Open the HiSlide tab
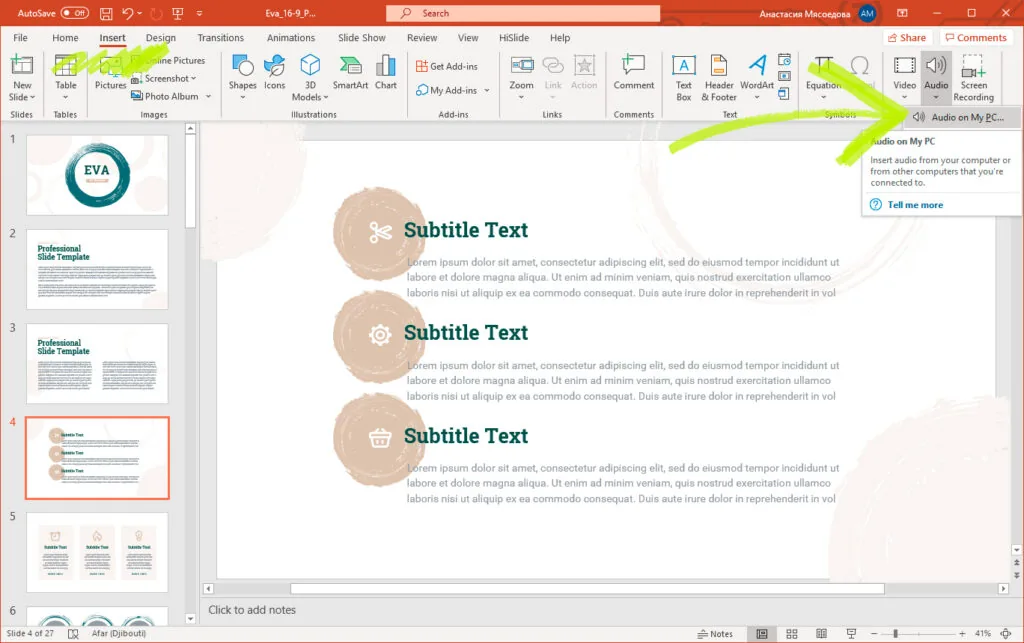This screenshot has height=643, width=1024. (514, 38)
